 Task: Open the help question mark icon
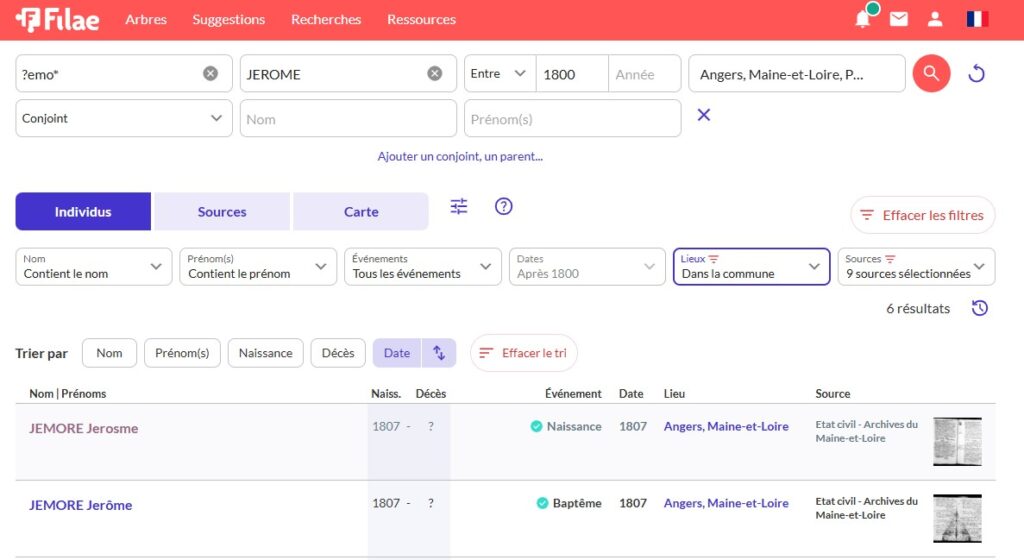coord(504,206)
